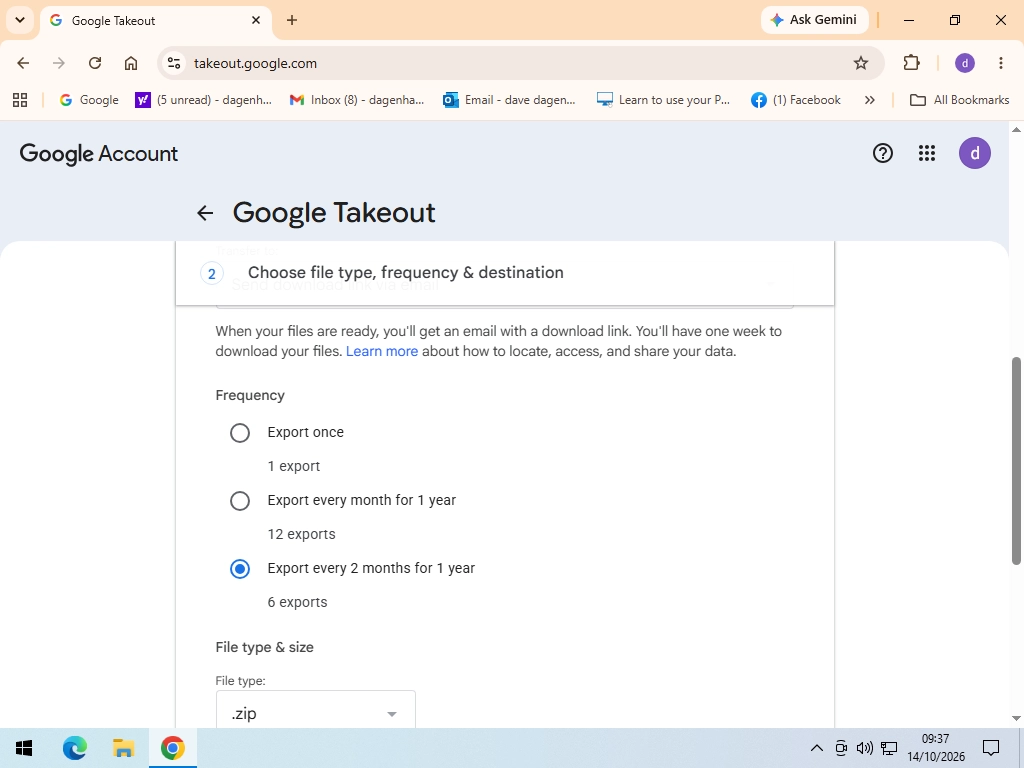Switch to the Google Takeout tab
The image size is (1024, 768).
click(155, 20)
